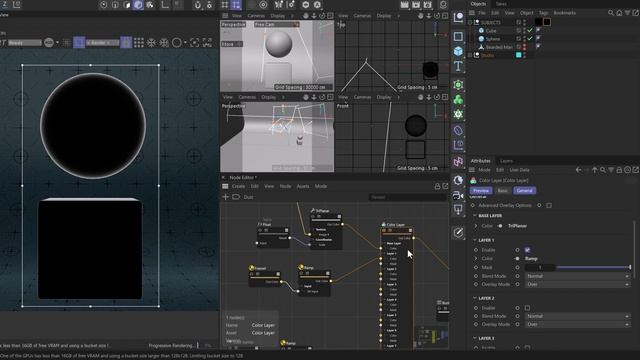The image size is (640, 360).
Task: Toggle the Advanced Overlay Options checkbox
Action: point(549,205)
